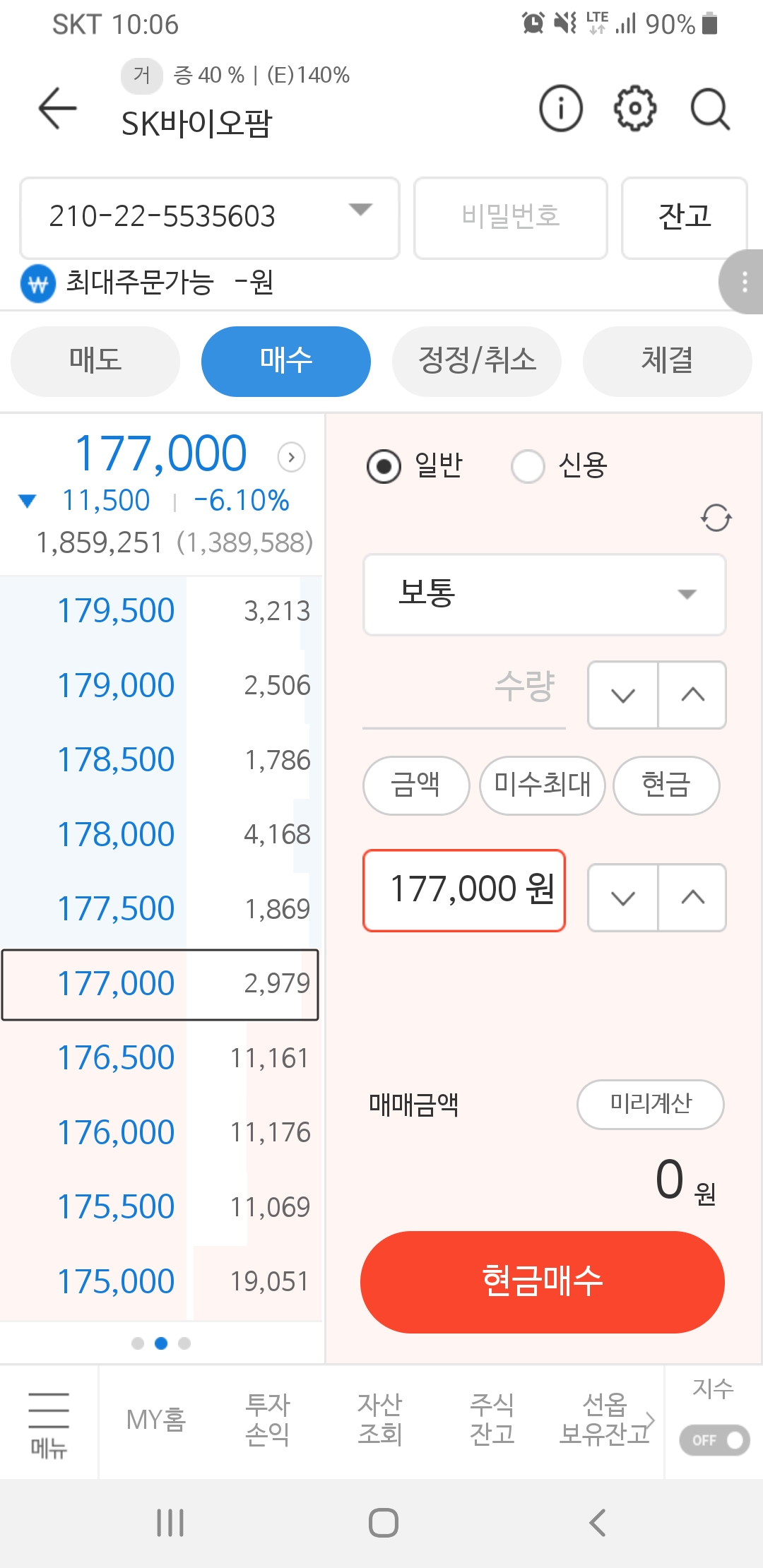The height and width of the screenshot is (1568, 763).
Task: Tap the 미리계산 button
Action: [x=651, y=1105]
